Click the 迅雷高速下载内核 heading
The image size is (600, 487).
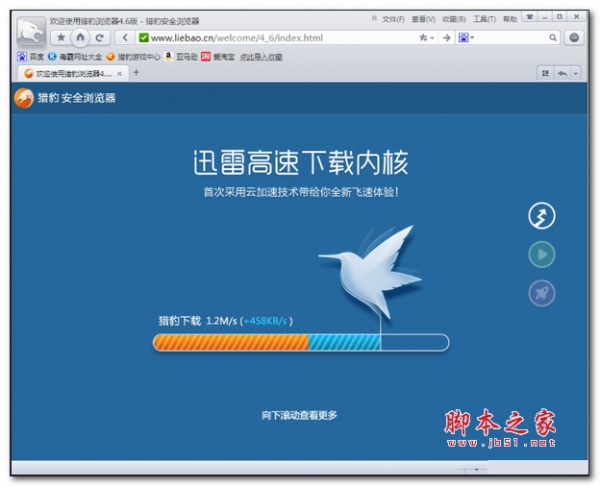(x=301, y=163)
